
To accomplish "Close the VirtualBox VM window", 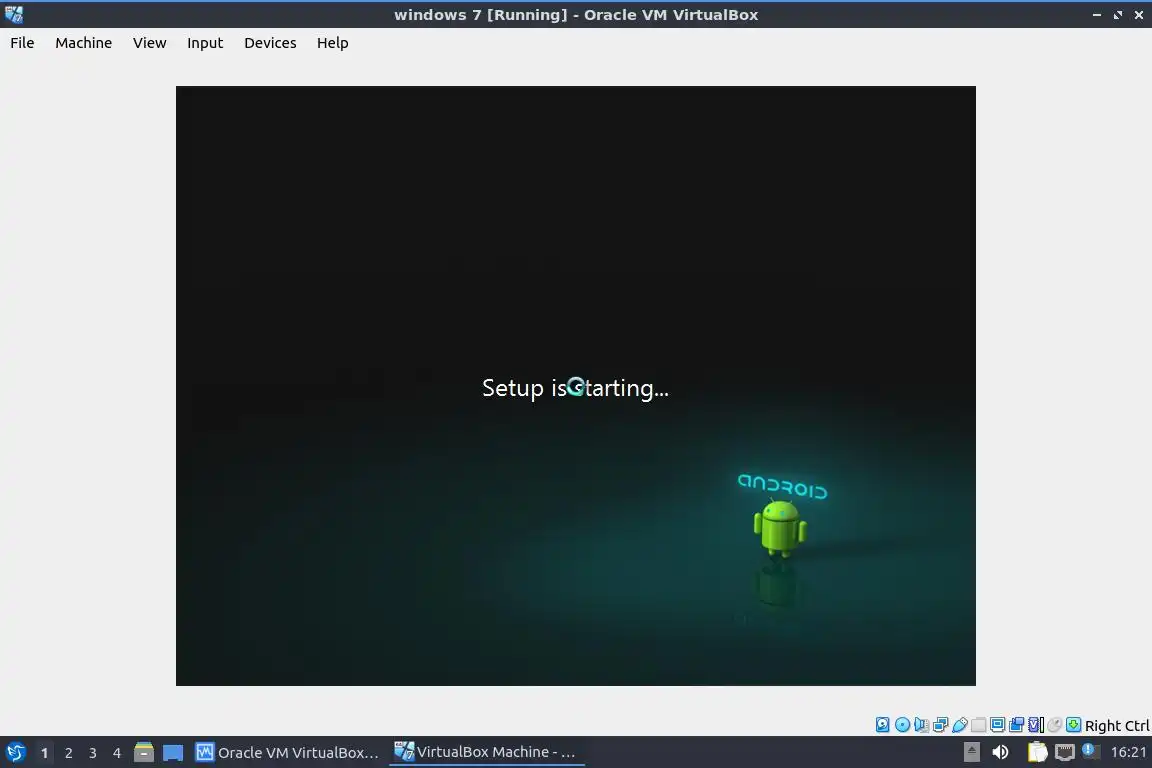I will (x=1139, y=15).
